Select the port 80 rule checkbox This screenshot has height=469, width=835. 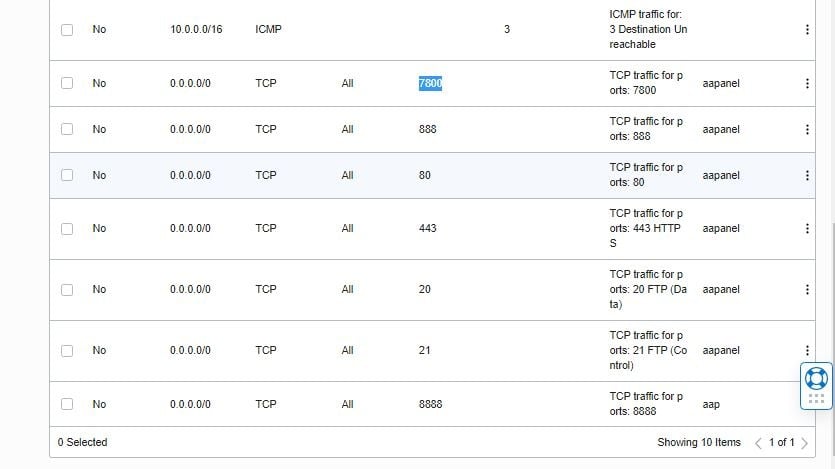click(x=67, y=175)
